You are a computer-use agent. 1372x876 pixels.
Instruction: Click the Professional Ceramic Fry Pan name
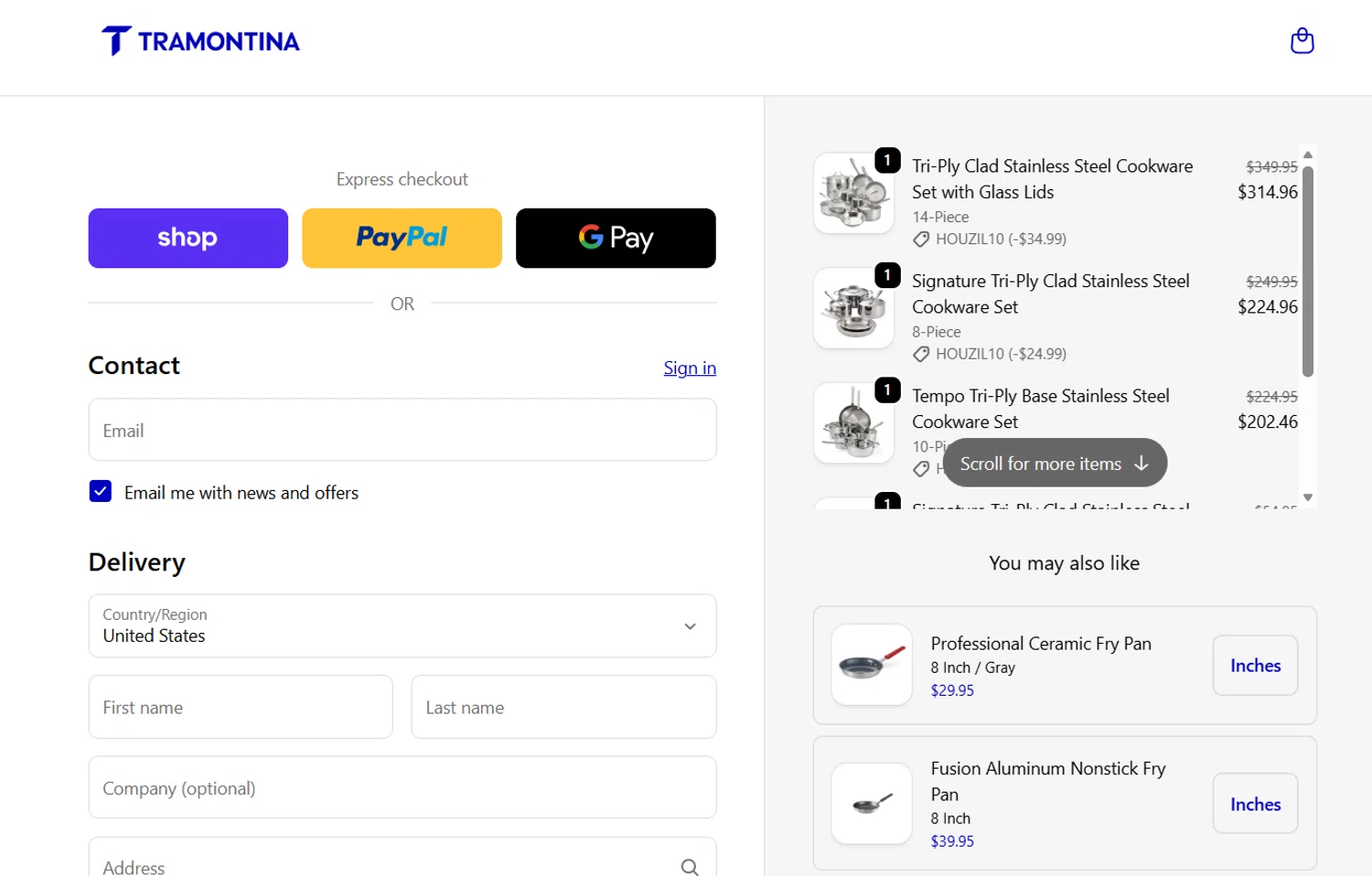pyautogui.click(x=1041, y=644)
